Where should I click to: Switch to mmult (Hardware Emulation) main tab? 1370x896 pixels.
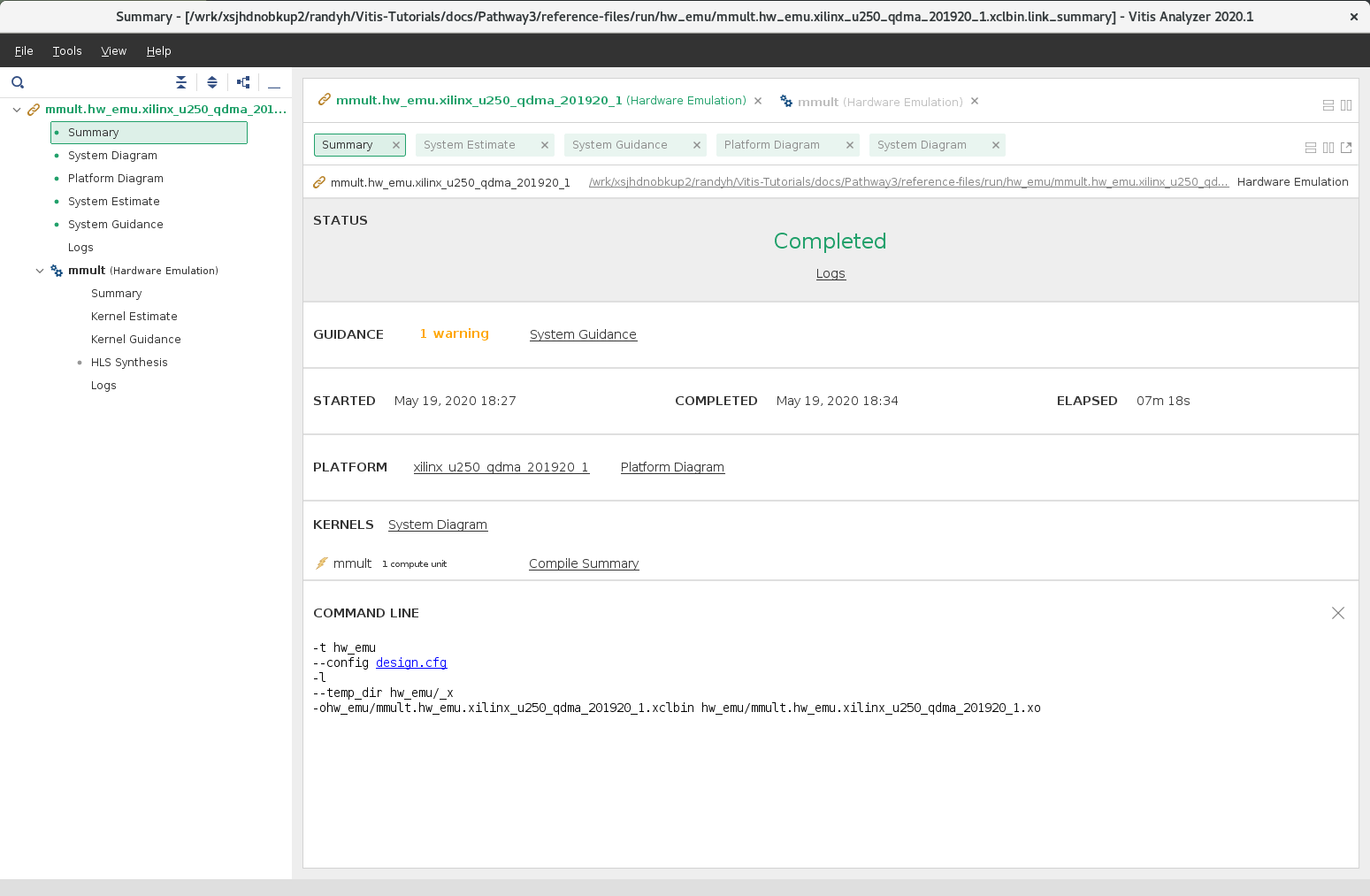click(x=880, y=102)
